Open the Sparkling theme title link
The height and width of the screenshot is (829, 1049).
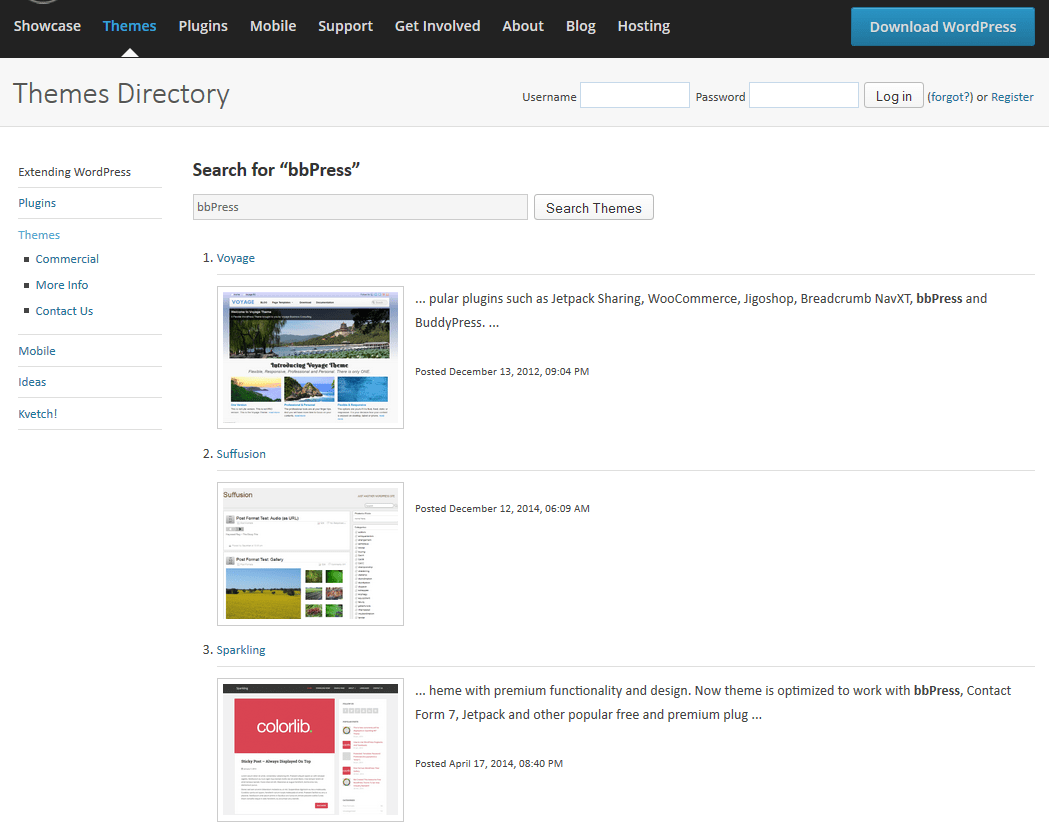coord(241,650)
